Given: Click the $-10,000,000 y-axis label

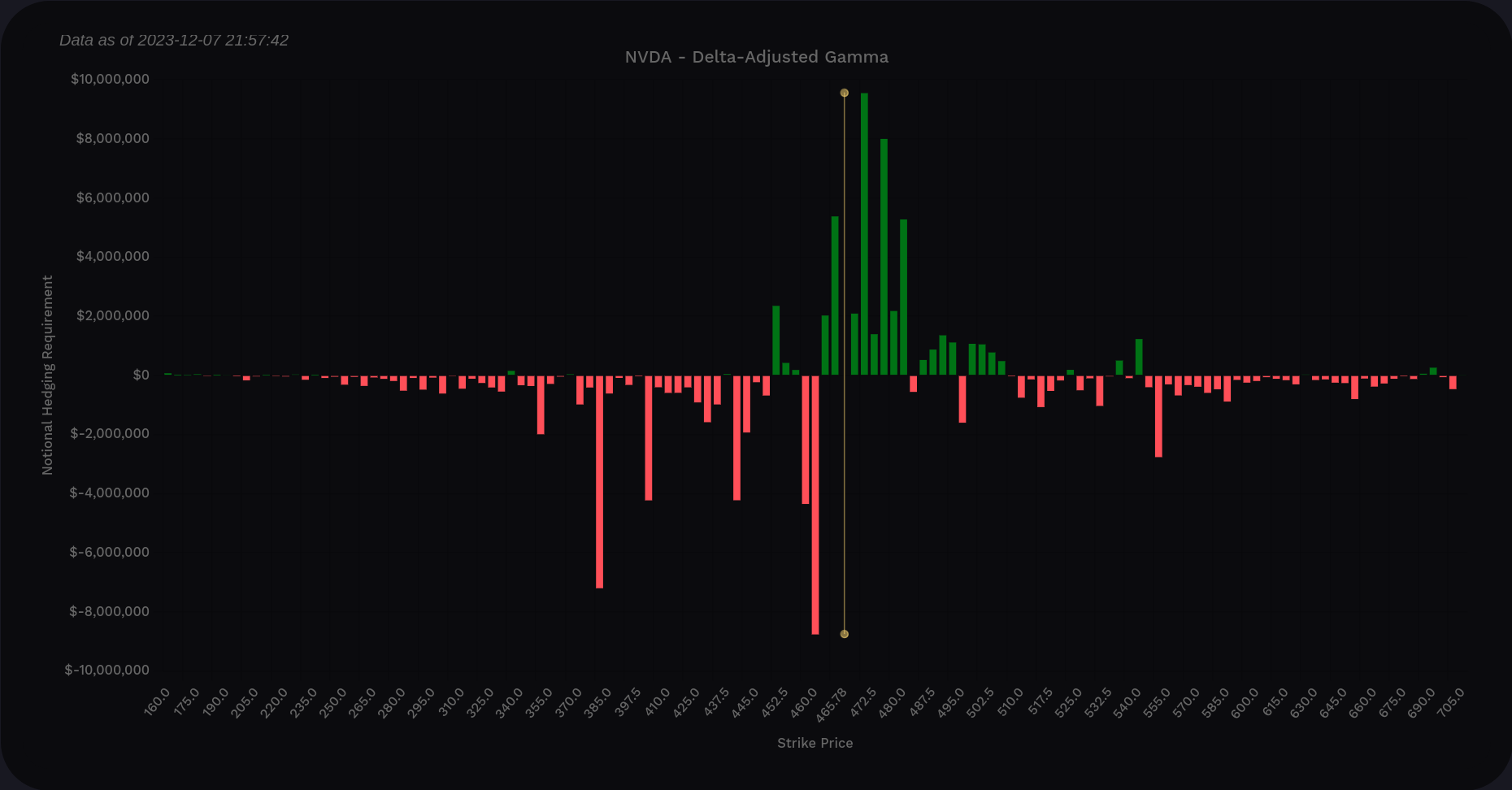Looking at the screenshot, I should tap(107, 670).
